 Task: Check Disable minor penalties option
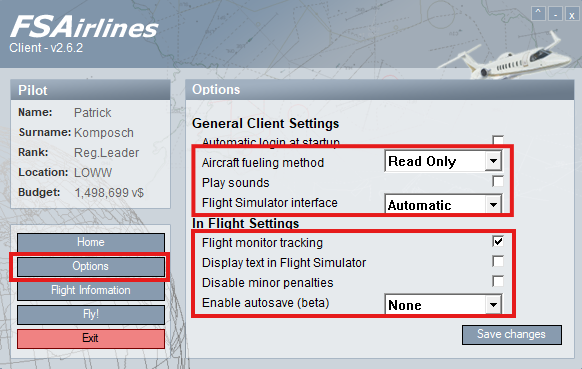click(x=498, y=281)
